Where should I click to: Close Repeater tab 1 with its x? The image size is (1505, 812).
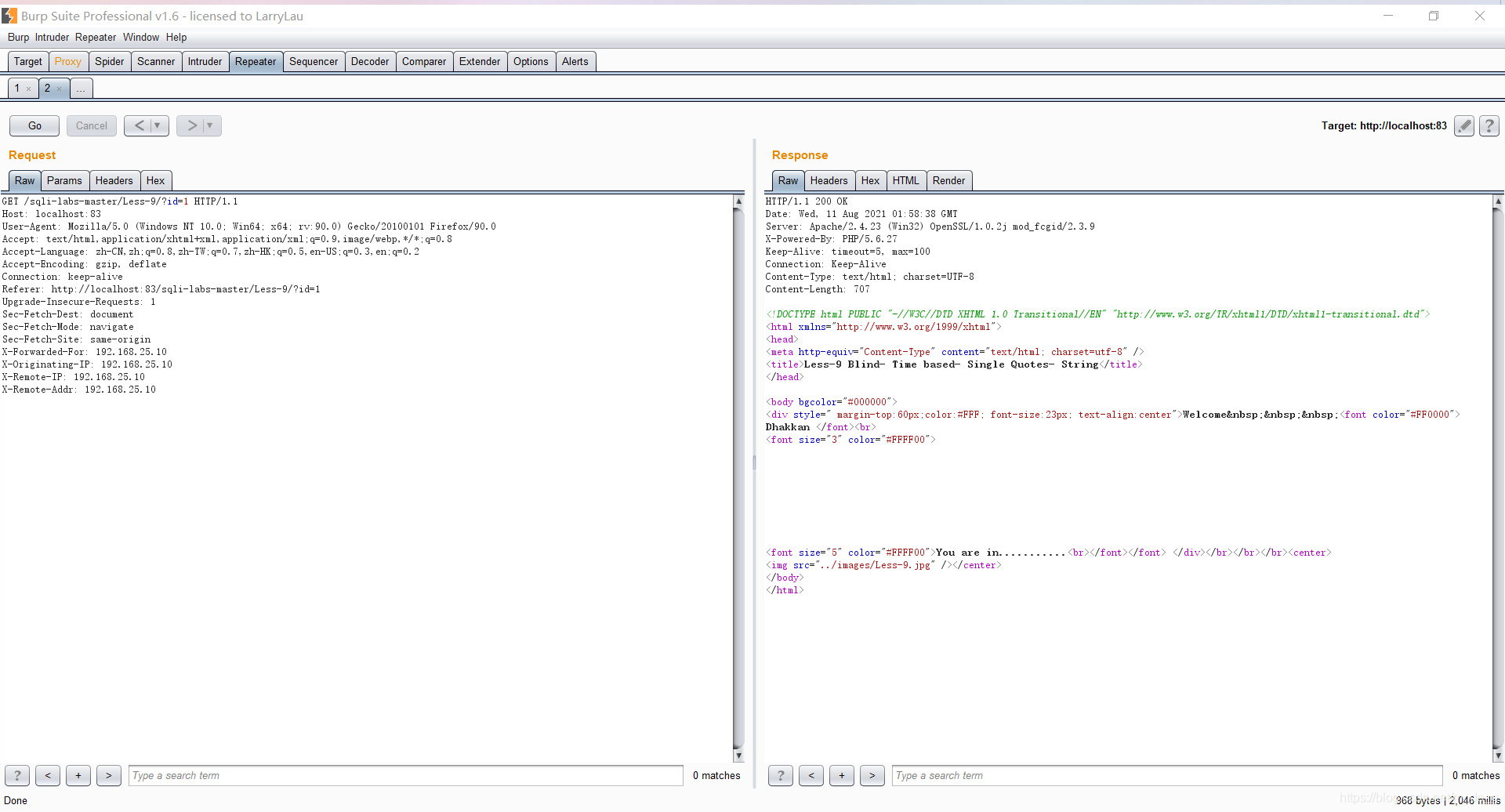(29, 89)
